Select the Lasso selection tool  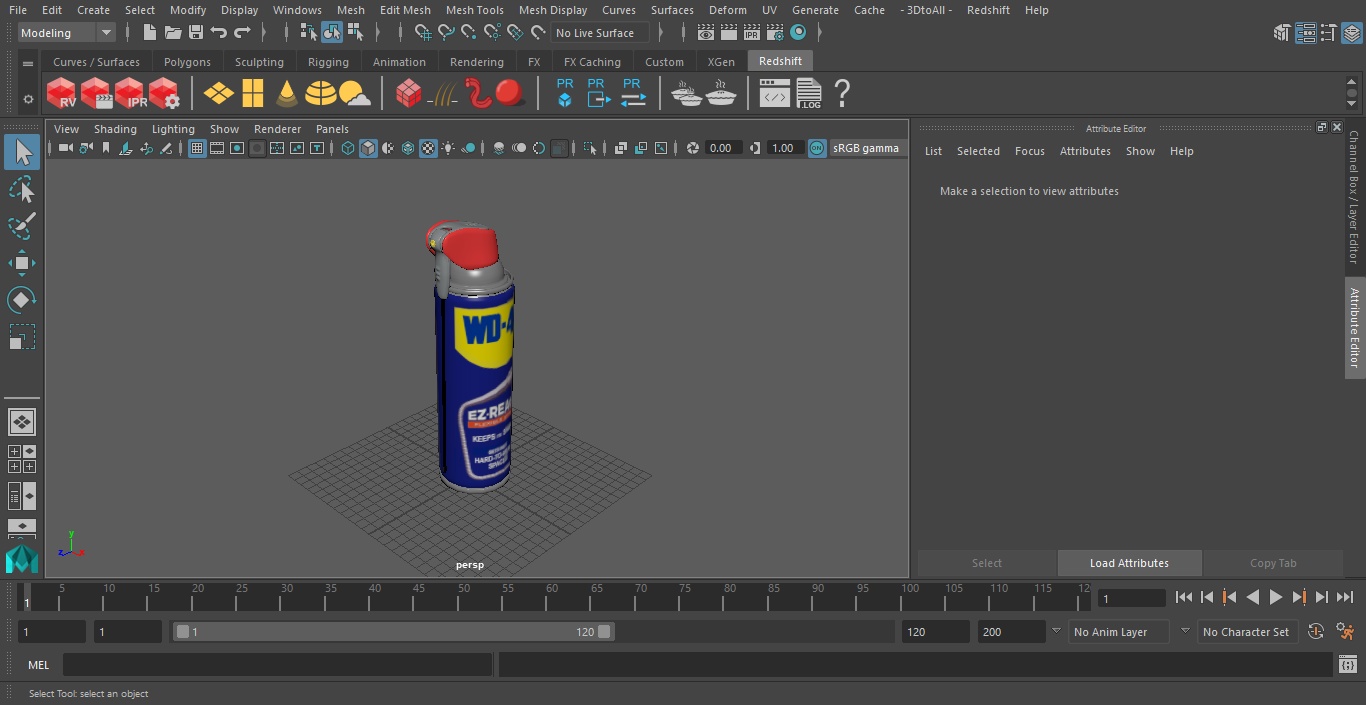(x=22, y=189)
